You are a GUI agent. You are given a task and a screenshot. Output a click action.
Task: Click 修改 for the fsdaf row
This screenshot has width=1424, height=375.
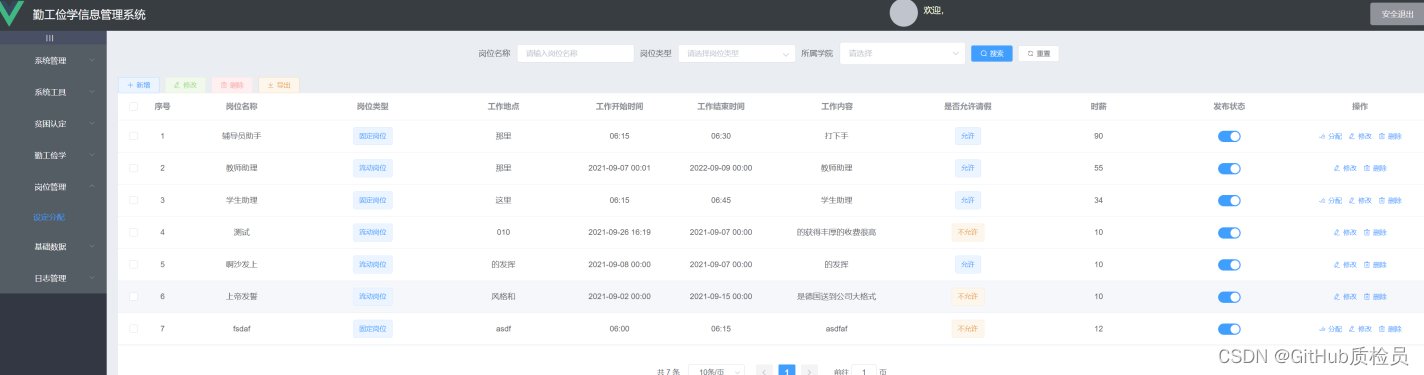[1359, 328]
